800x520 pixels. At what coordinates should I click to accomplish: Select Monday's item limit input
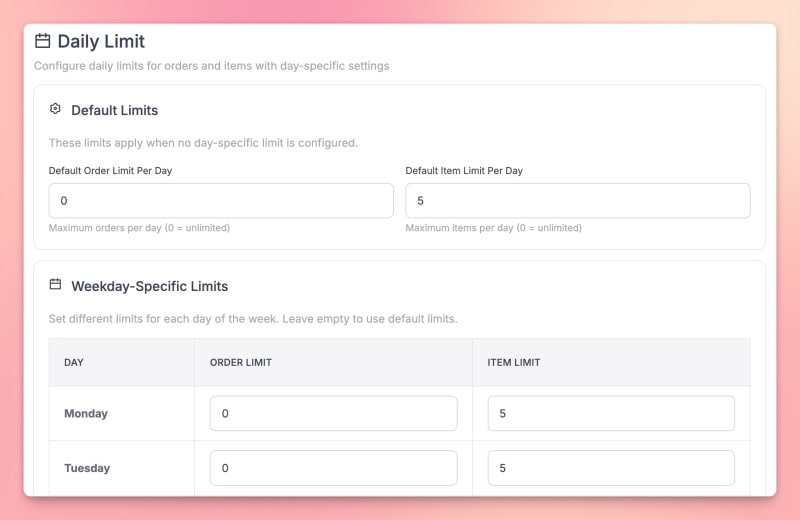pyautogui.click(x=611, y=413)
